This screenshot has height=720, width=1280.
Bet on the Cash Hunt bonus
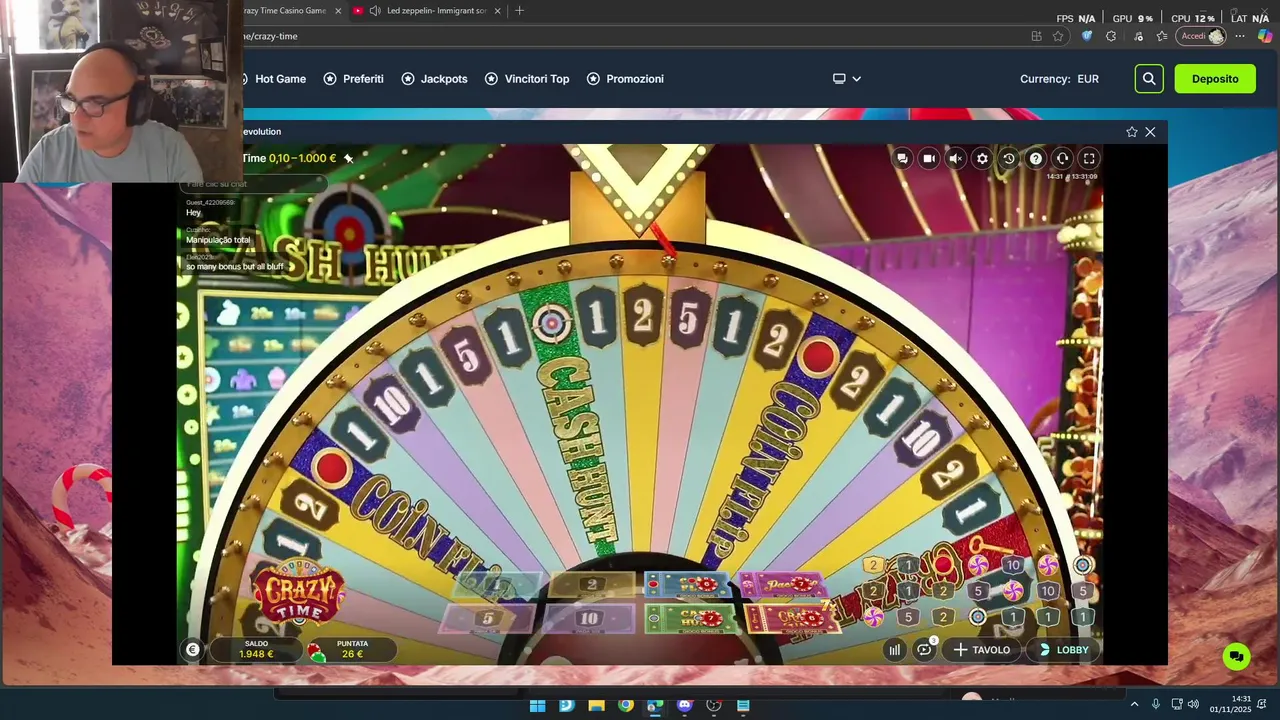pos(692,619)
